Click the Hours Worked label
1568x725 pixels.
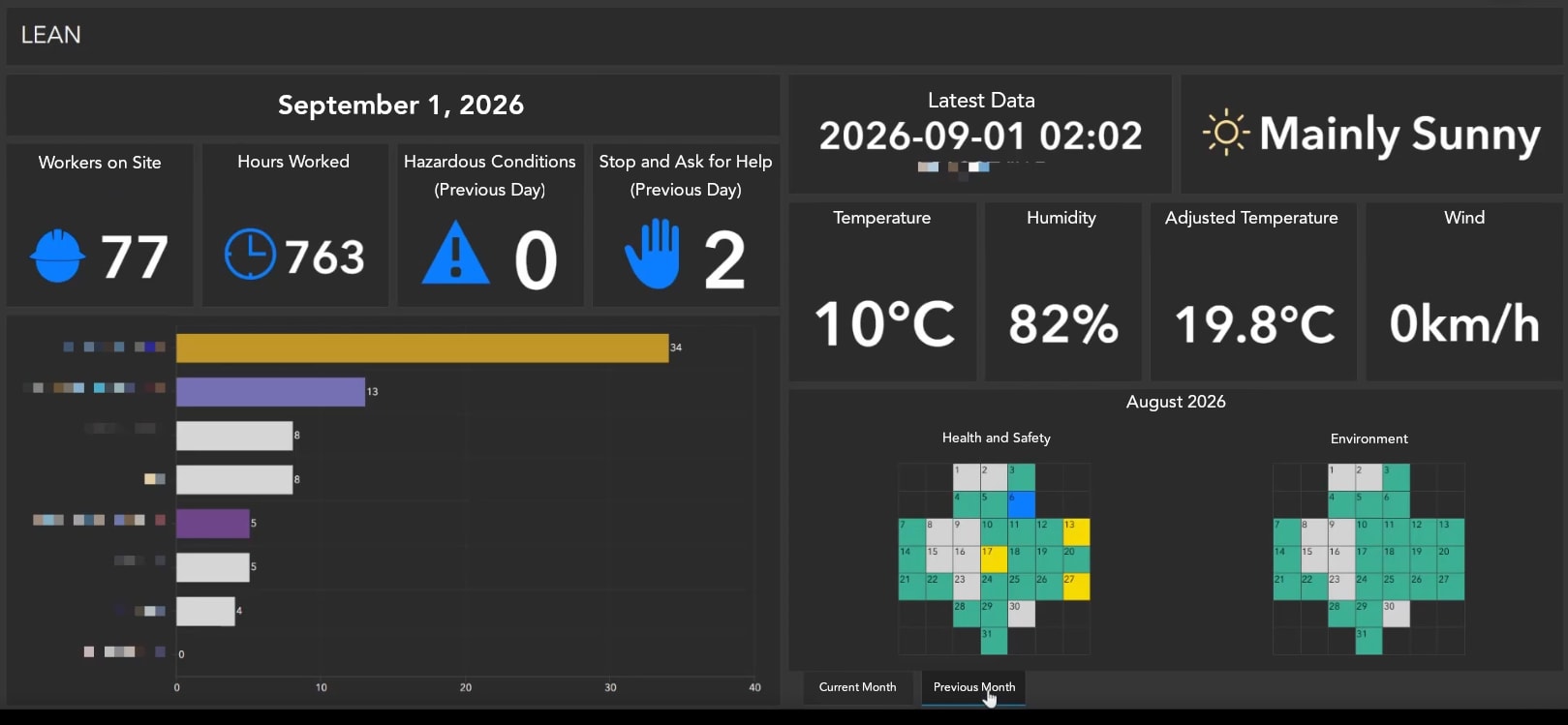coord(293,162)
